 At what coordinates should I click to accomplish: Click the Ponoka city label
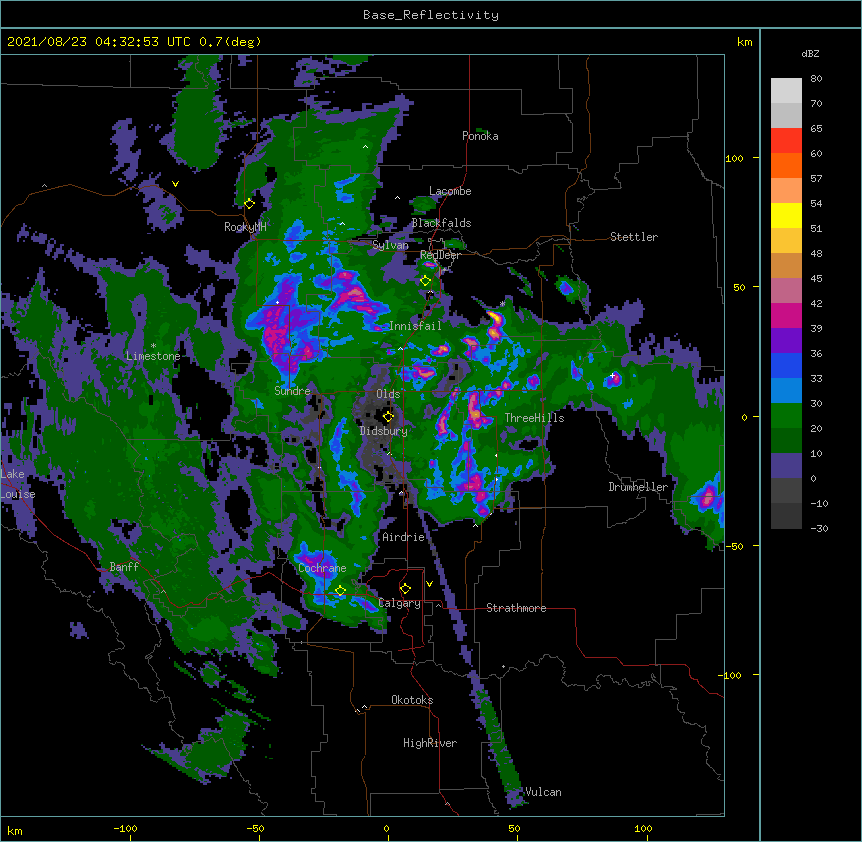pyautogui.click(x=480, y=136)
